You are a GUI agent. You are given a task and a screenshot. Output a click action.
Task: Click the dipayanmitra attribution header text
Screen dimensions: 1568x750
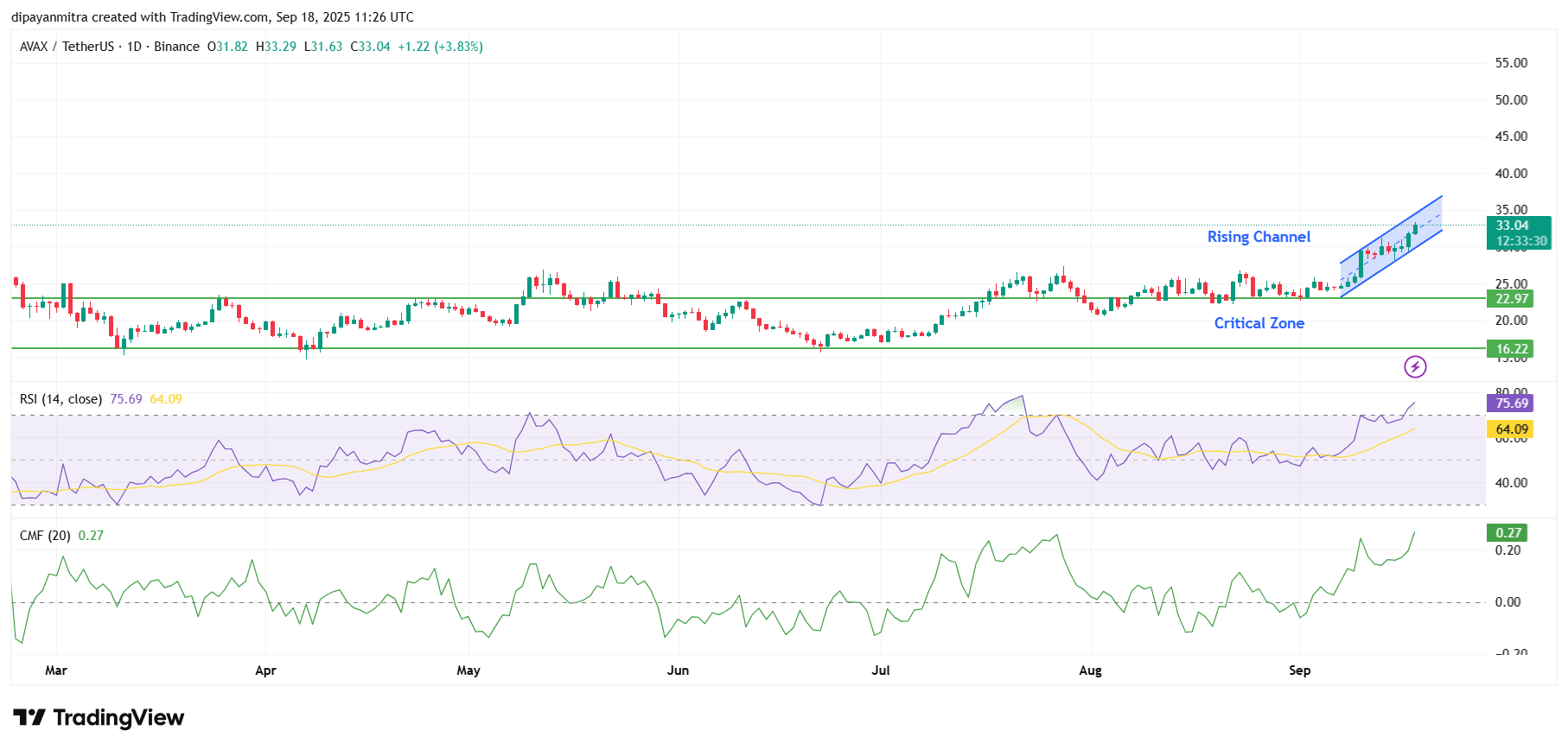pos(212,17)
